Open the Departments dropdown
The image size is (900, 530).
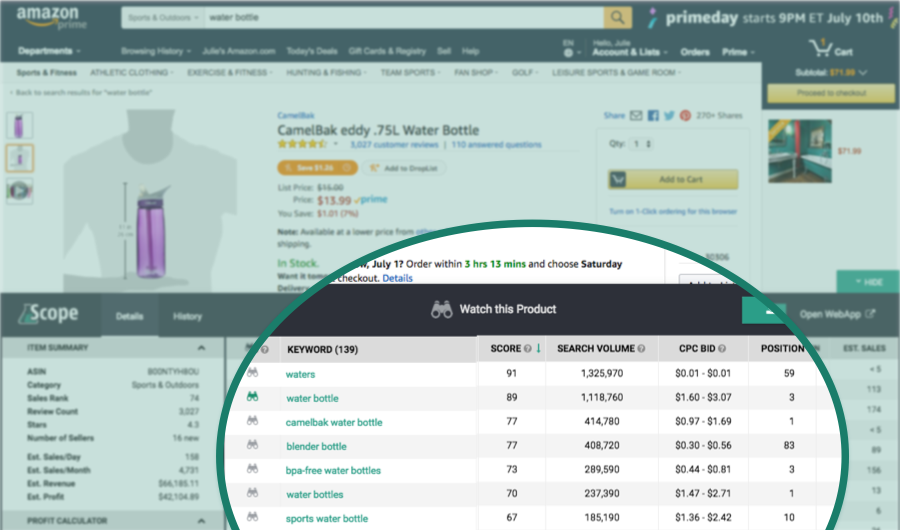pyautogui.click(x=49, y=51)
